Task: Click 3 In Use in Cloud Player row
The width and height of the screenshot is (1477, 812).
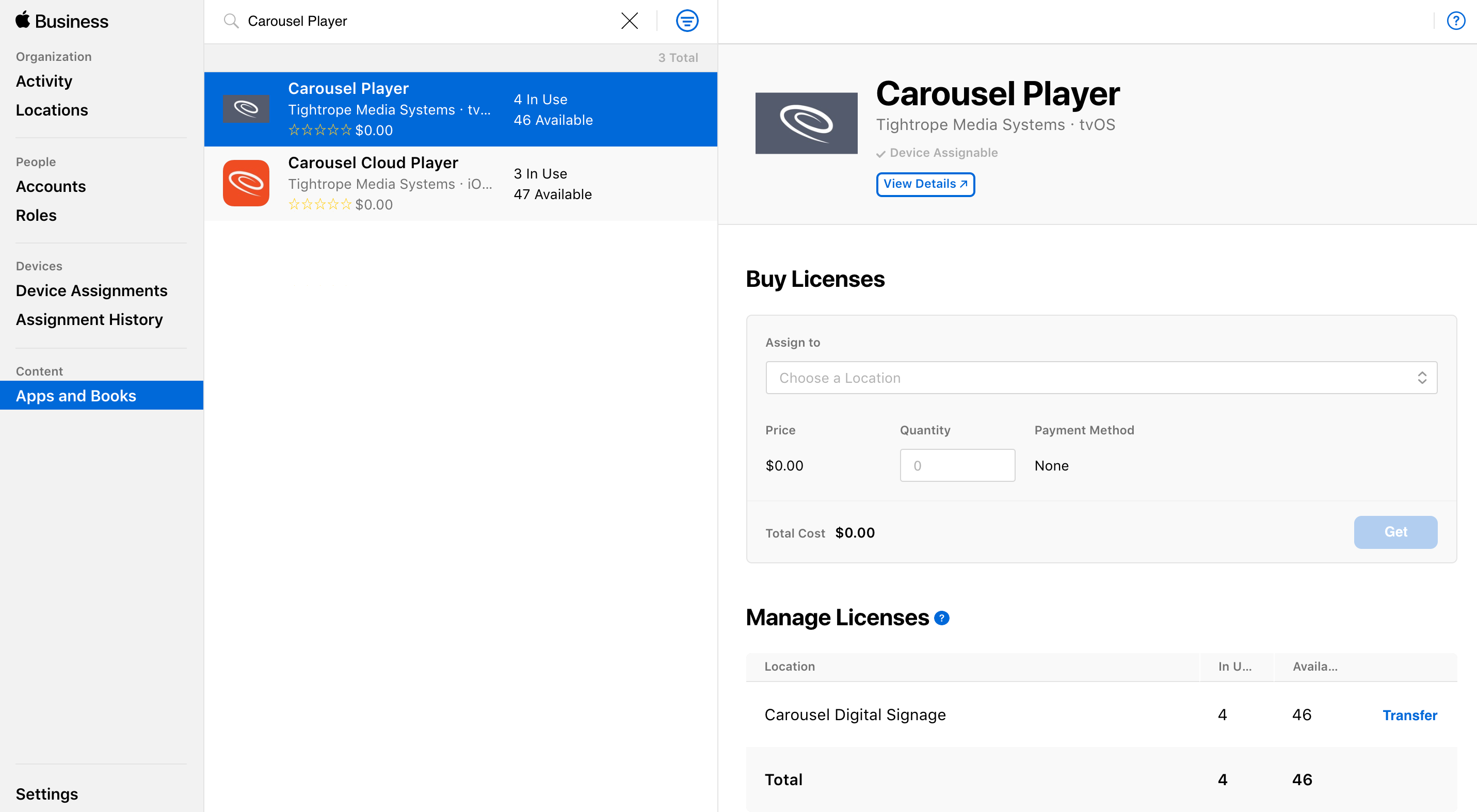Action: (540, 174)
